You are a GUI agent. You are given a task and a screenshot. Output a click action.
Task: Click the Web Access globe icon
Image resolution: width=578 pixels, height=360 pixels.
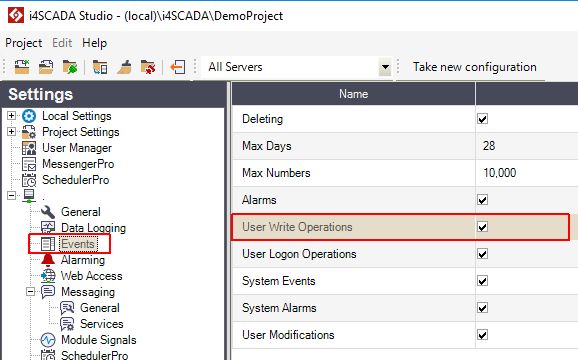tap(48, 276)
